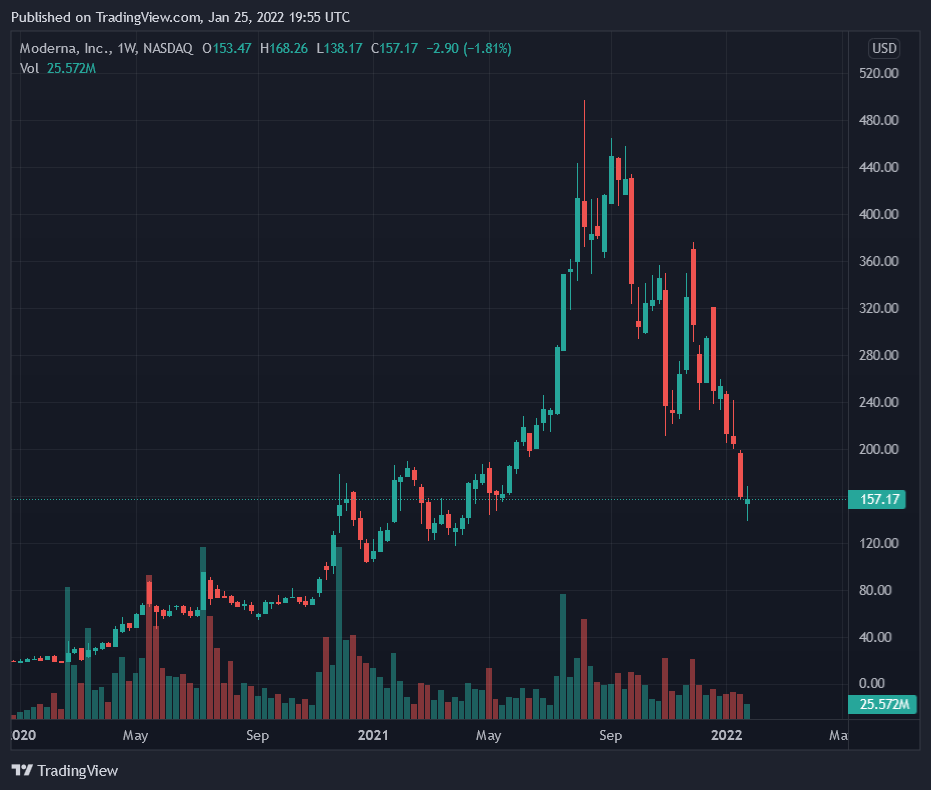The image size is (931, 790).
Task: Click the −2.90 (−1.81%) change value
Action: [470, 48]
